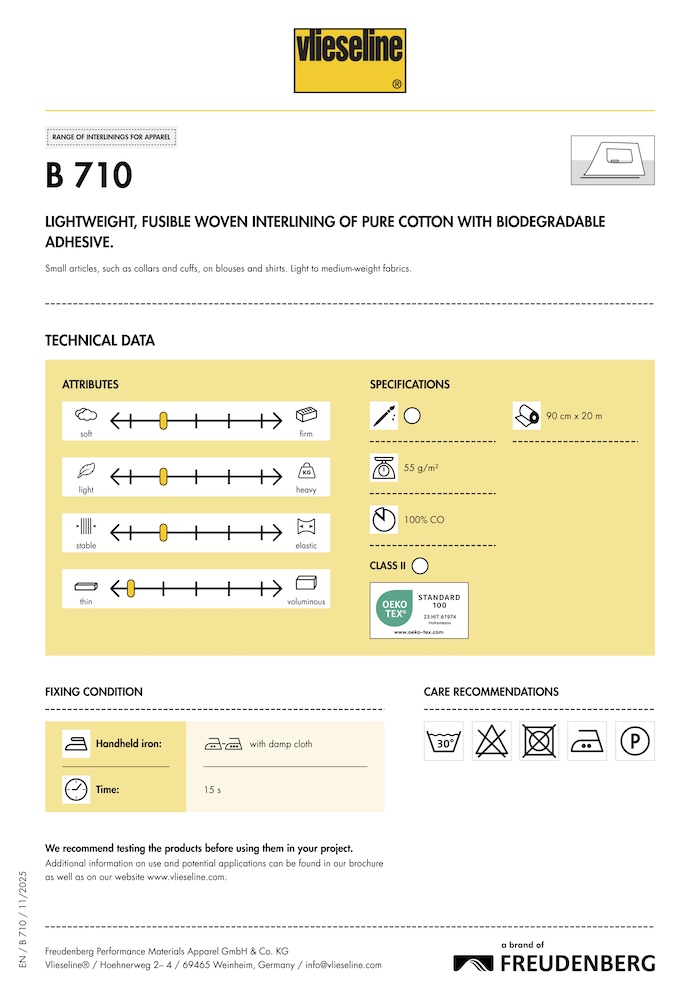The width and height of the screenshot is (700, 991).
Task: Click the weighing scale icon
Action: click(x=384, y=467)
